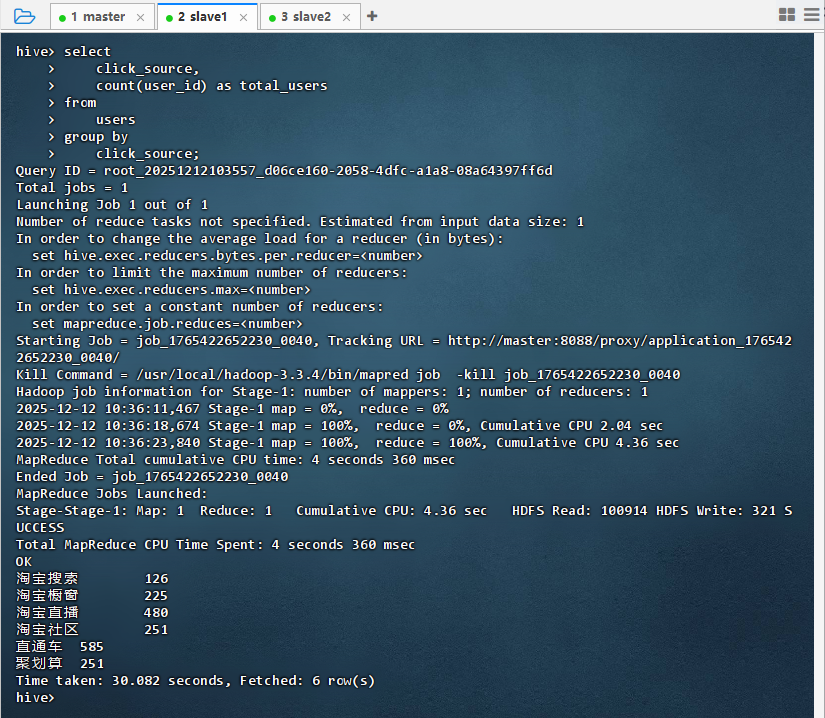825x718 pixels.
Task: Click the Stage-1 map = 0% progress line
Action: (232, 409)
